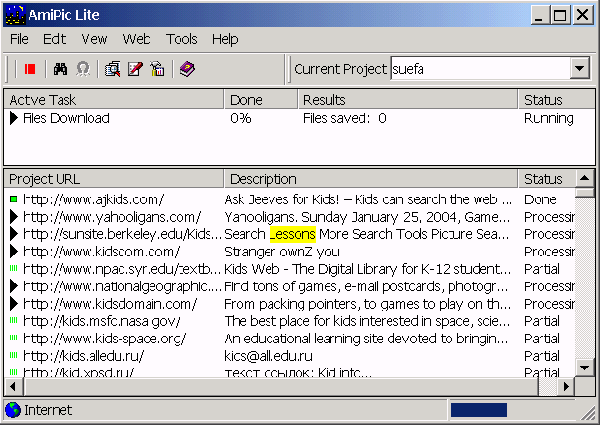Screen dimensions: 600x425
Task: Click the arrow icon beside sunsite.berkeley.edu
Action: (x=14, y=234)
